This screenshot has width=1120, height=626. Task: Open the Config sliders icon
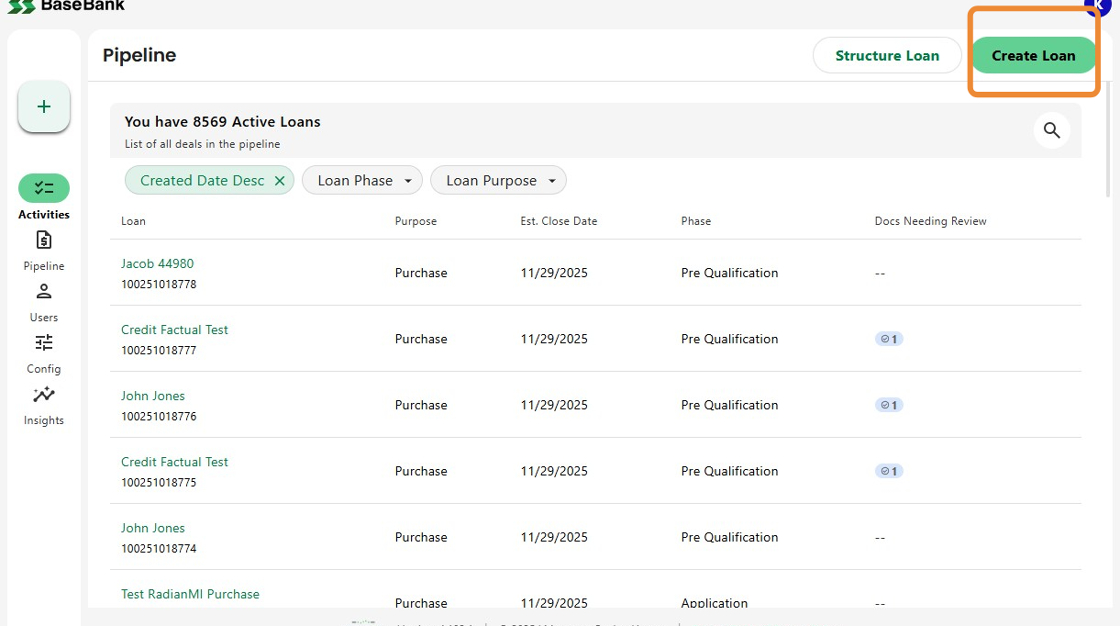click(44, 343)
